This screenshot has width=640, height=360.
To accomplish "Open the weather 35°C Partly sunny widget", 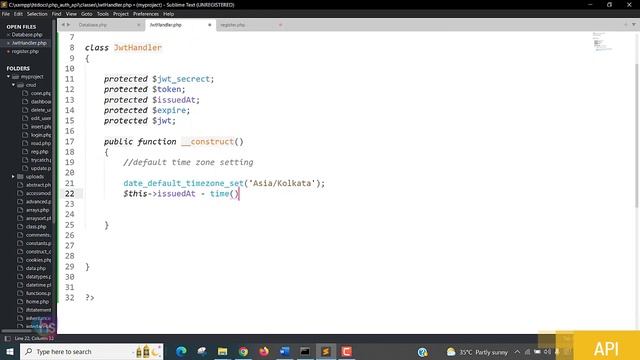I will 477,352.
